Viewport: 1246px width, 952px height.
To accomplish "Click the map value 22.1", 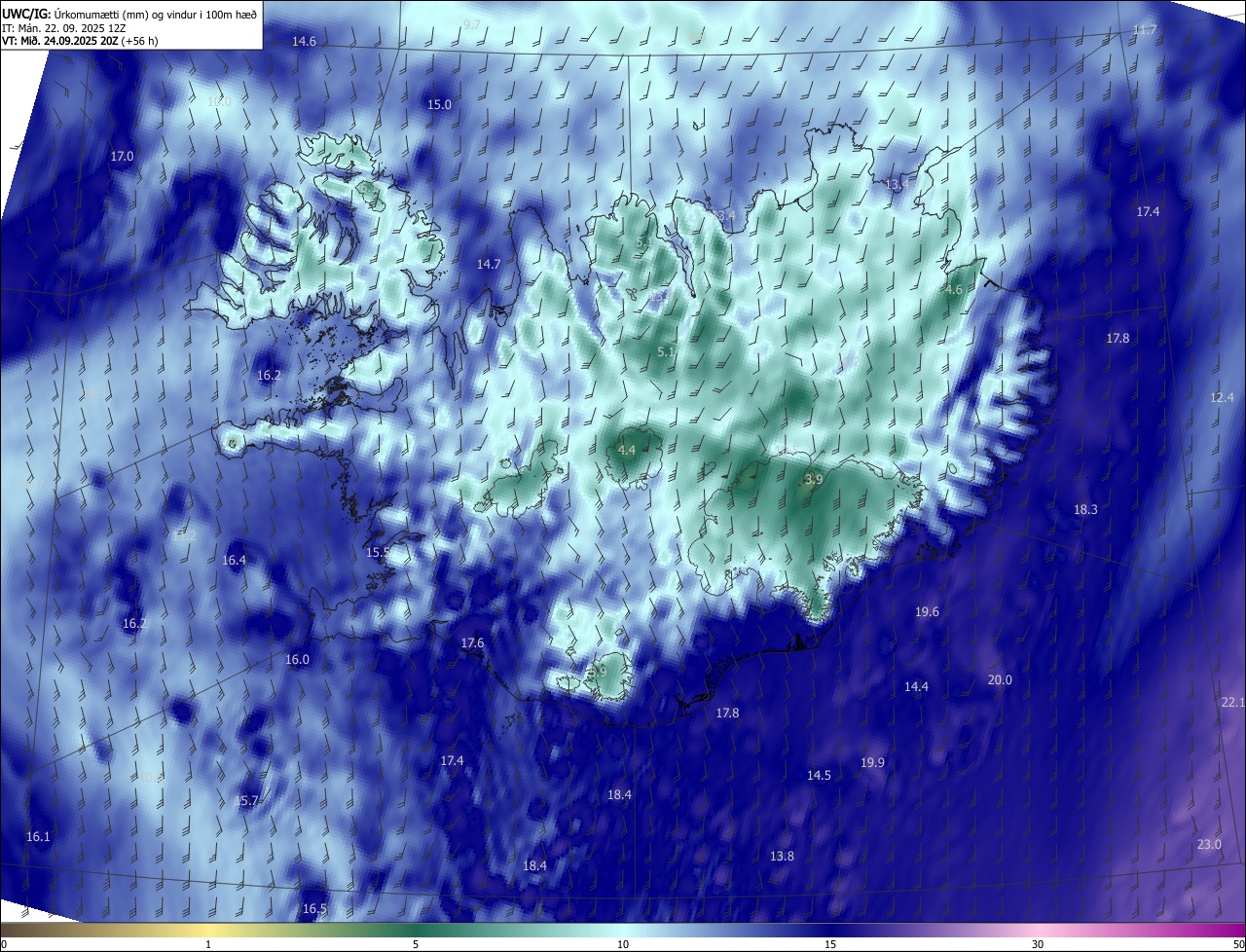I will pos(1232,703).
